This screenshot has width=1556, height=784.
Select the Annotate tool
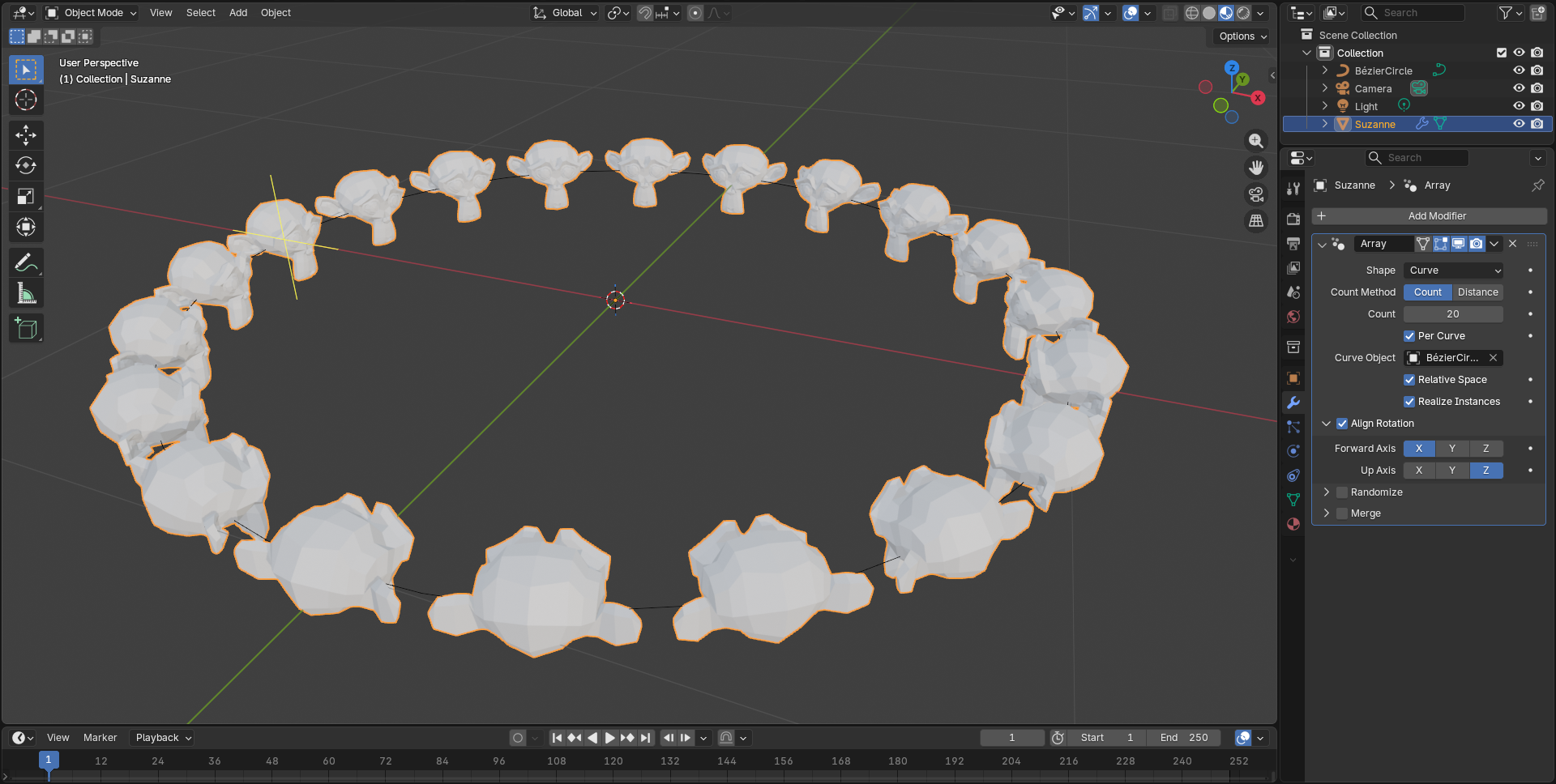[x=26, y=262]
